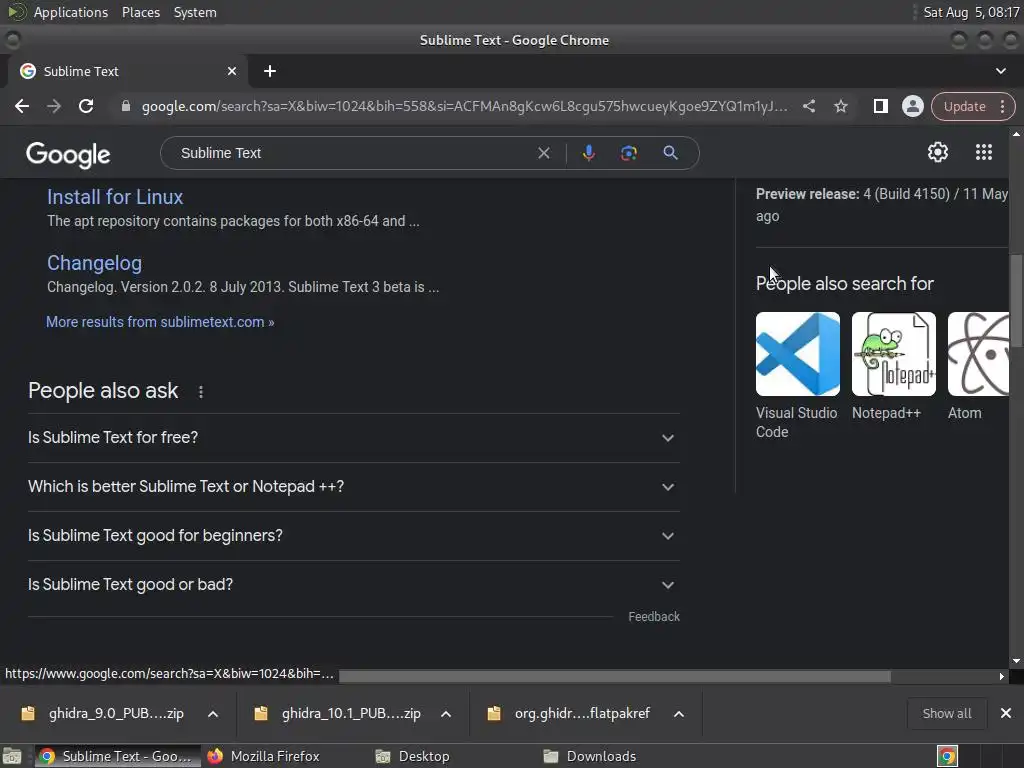The image size is (1024, 768).
Task: Open the tab search dropdown arrow
Action: point(1000,71)
